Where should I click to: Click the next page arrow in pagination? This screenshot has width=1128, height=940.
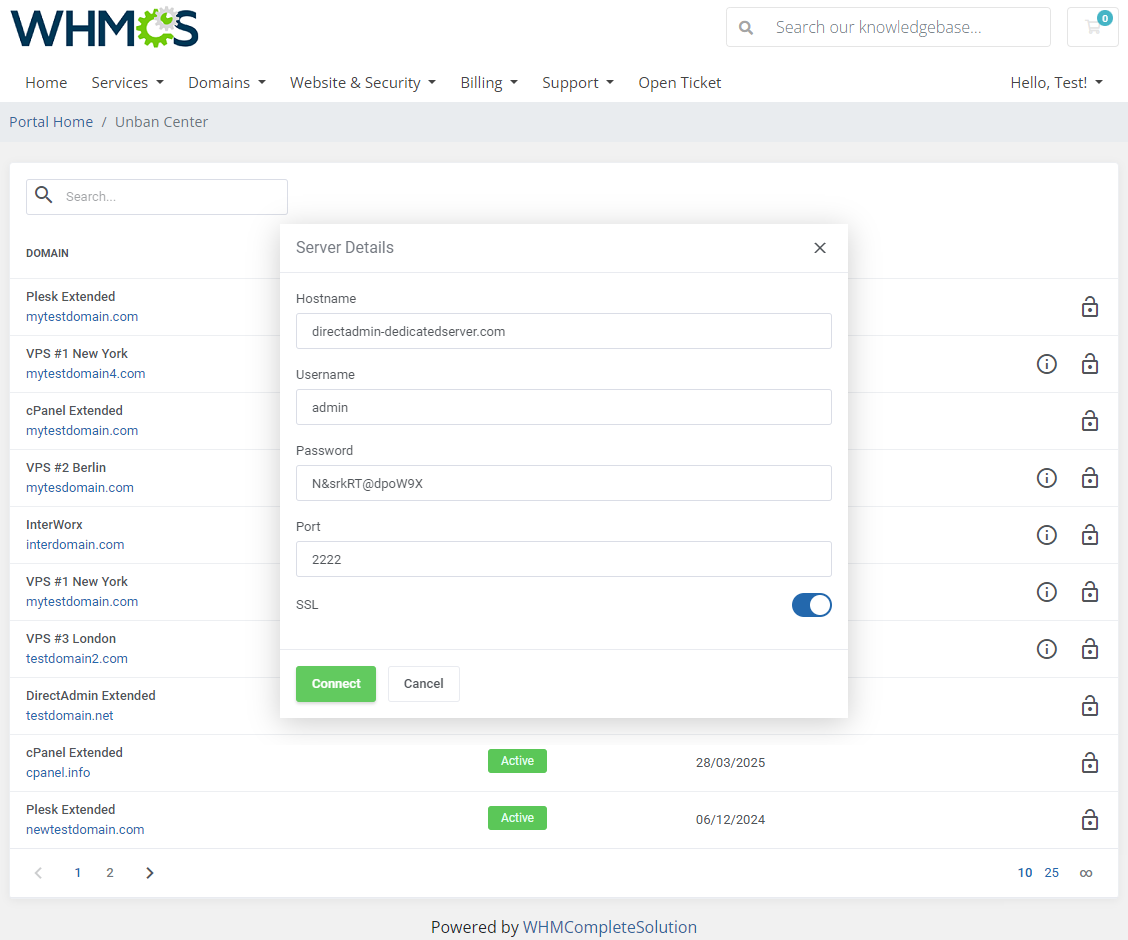tap(149, 872)
